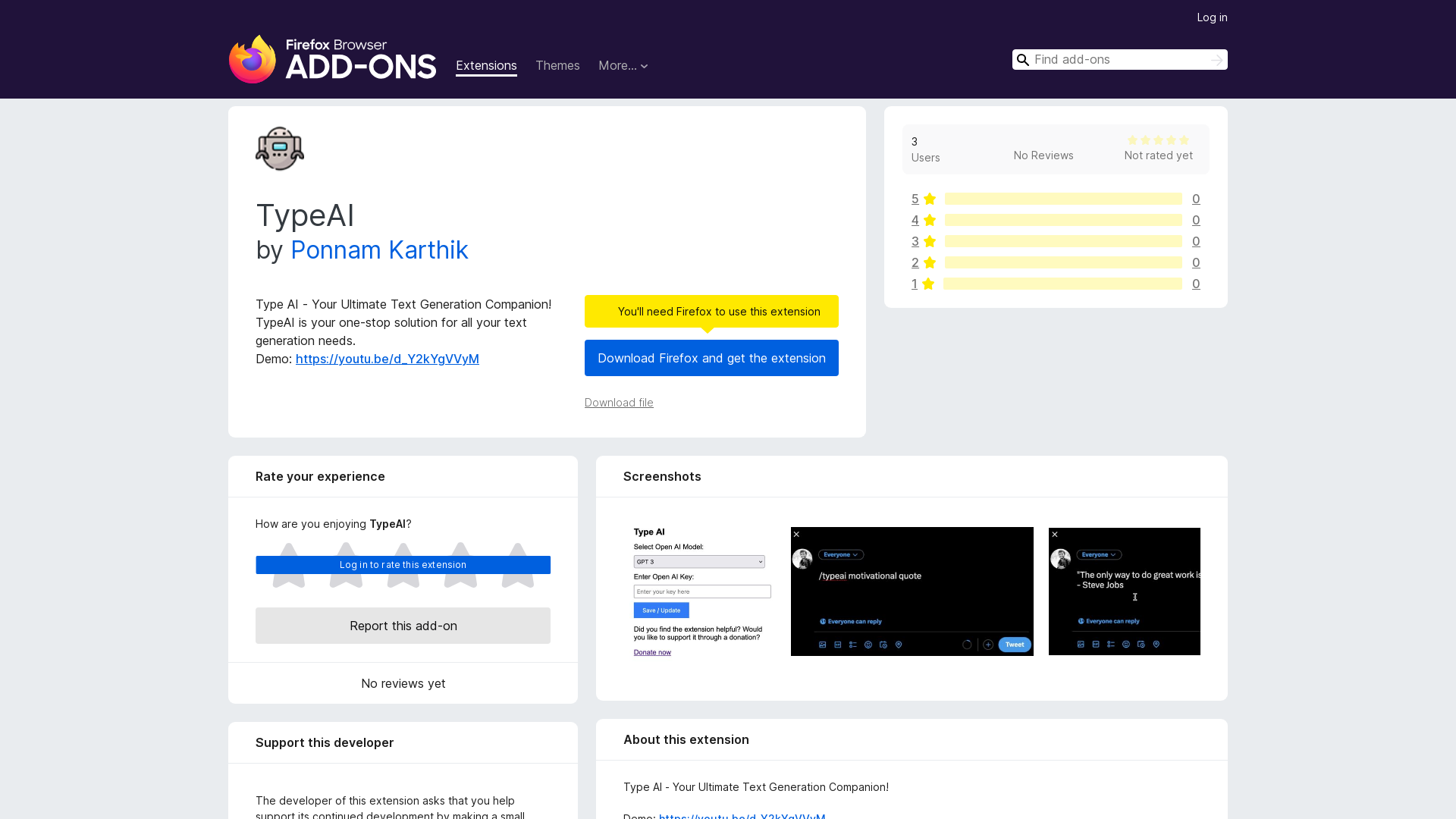1456x819 pixels.
Task: Switch to the Themes tab
Action: pos(557,66)
